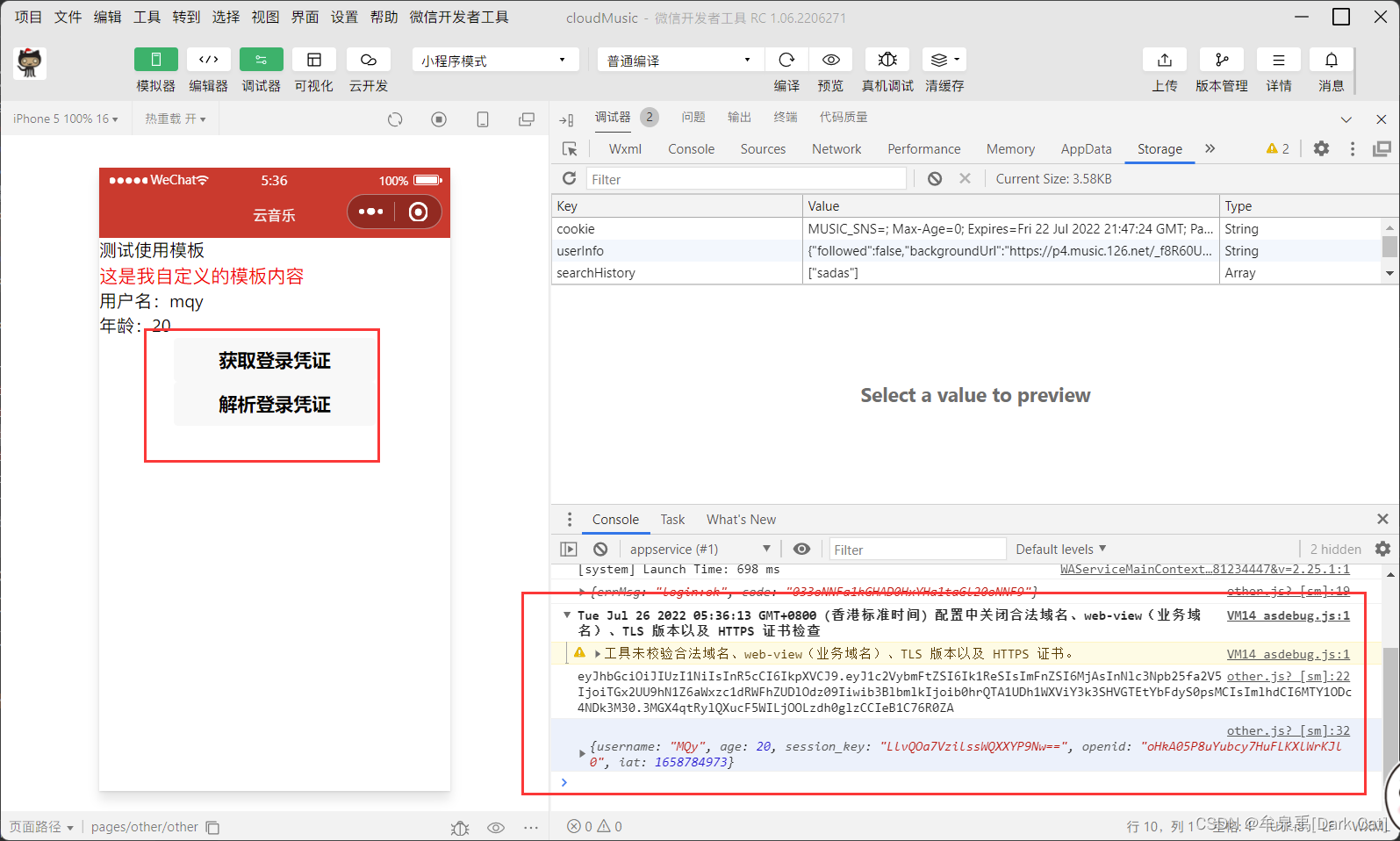The image size is (1400, 841).
Task: Switch to the 终端 tab
Action: point(786,117)
